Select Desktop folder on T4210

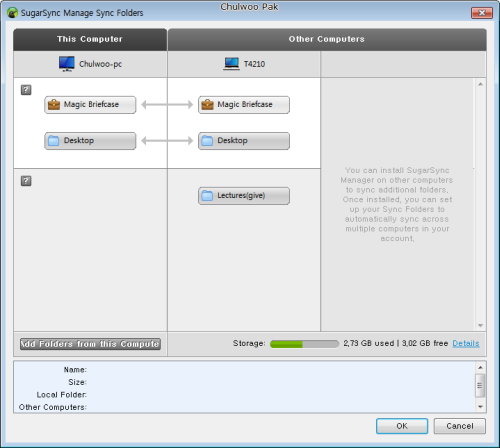(244, 141)
